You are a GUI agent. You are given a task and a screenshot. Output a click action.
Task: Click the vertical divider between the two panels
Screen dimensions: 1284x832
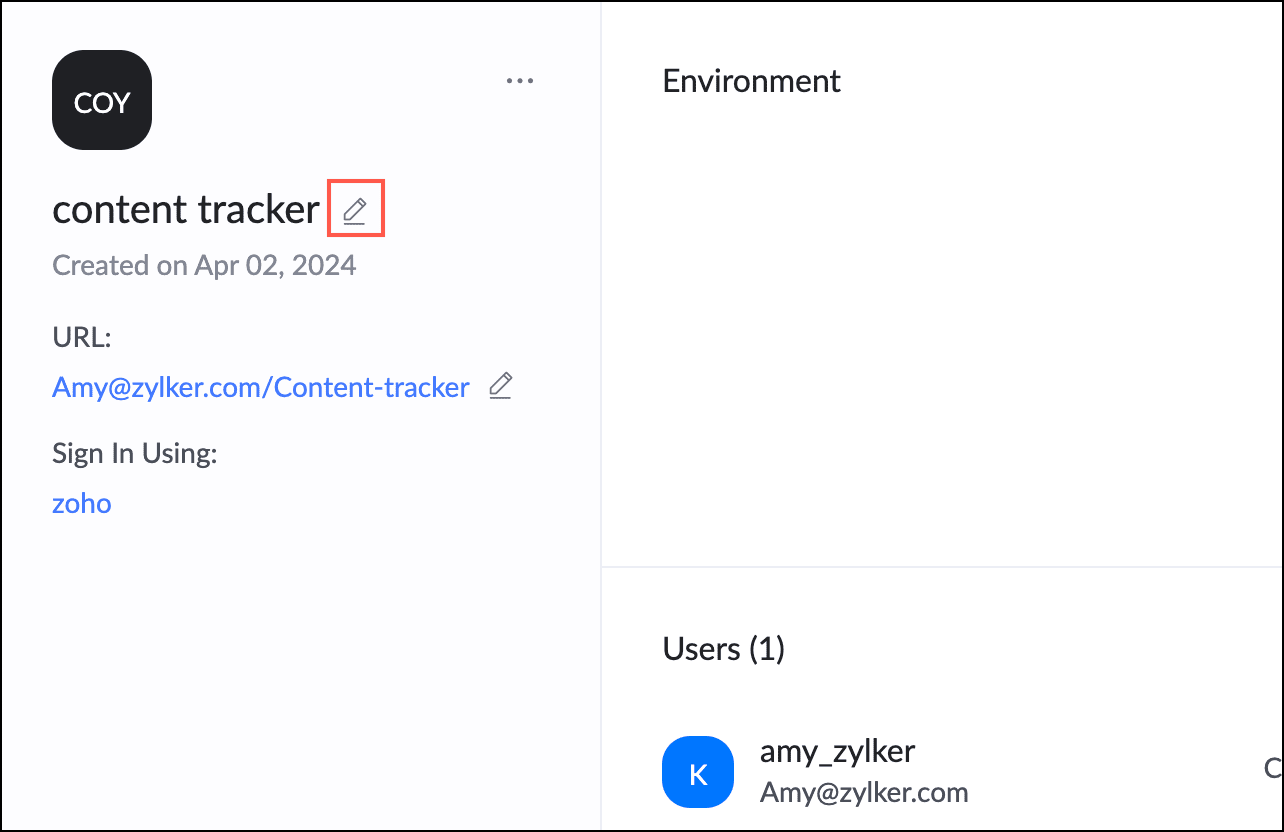click(x=601, y=416)
